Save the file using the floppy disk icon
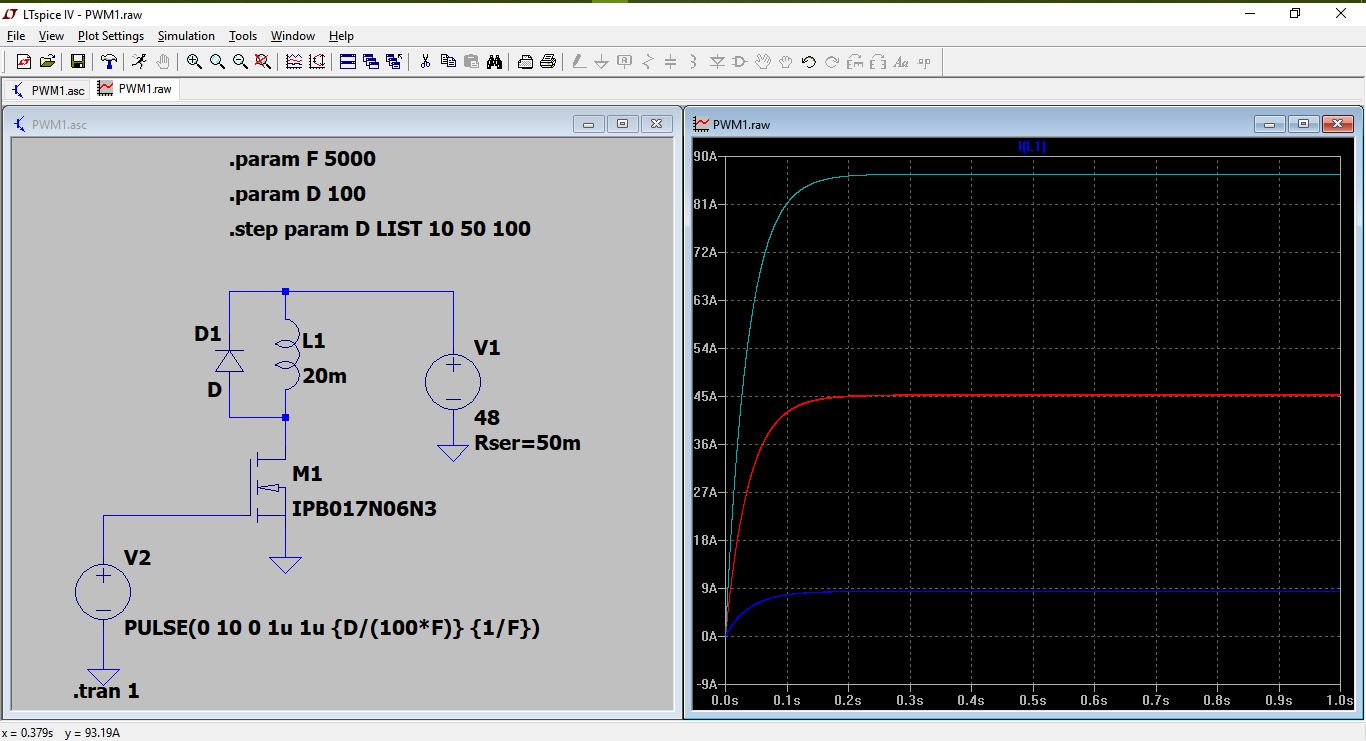The image size is (1366, 741). click(x=77, y=62)
